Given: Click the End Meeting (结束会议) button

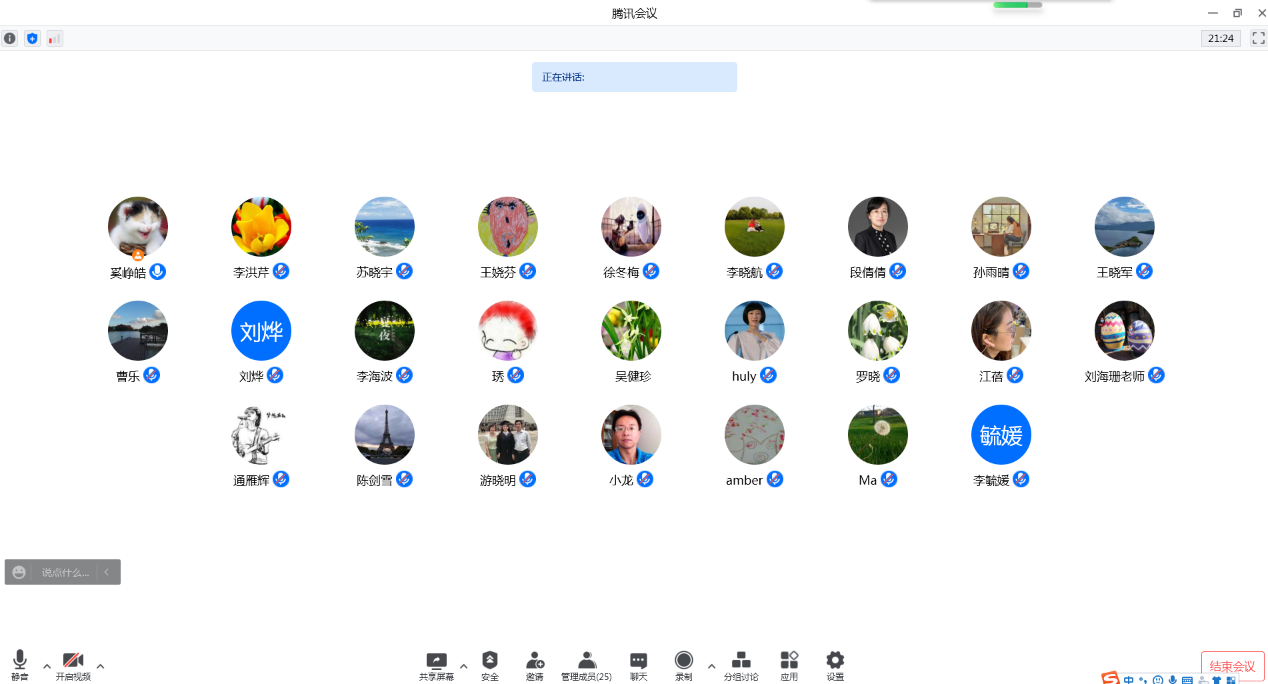Looking at the screenshot, I should click(1232, 666).
